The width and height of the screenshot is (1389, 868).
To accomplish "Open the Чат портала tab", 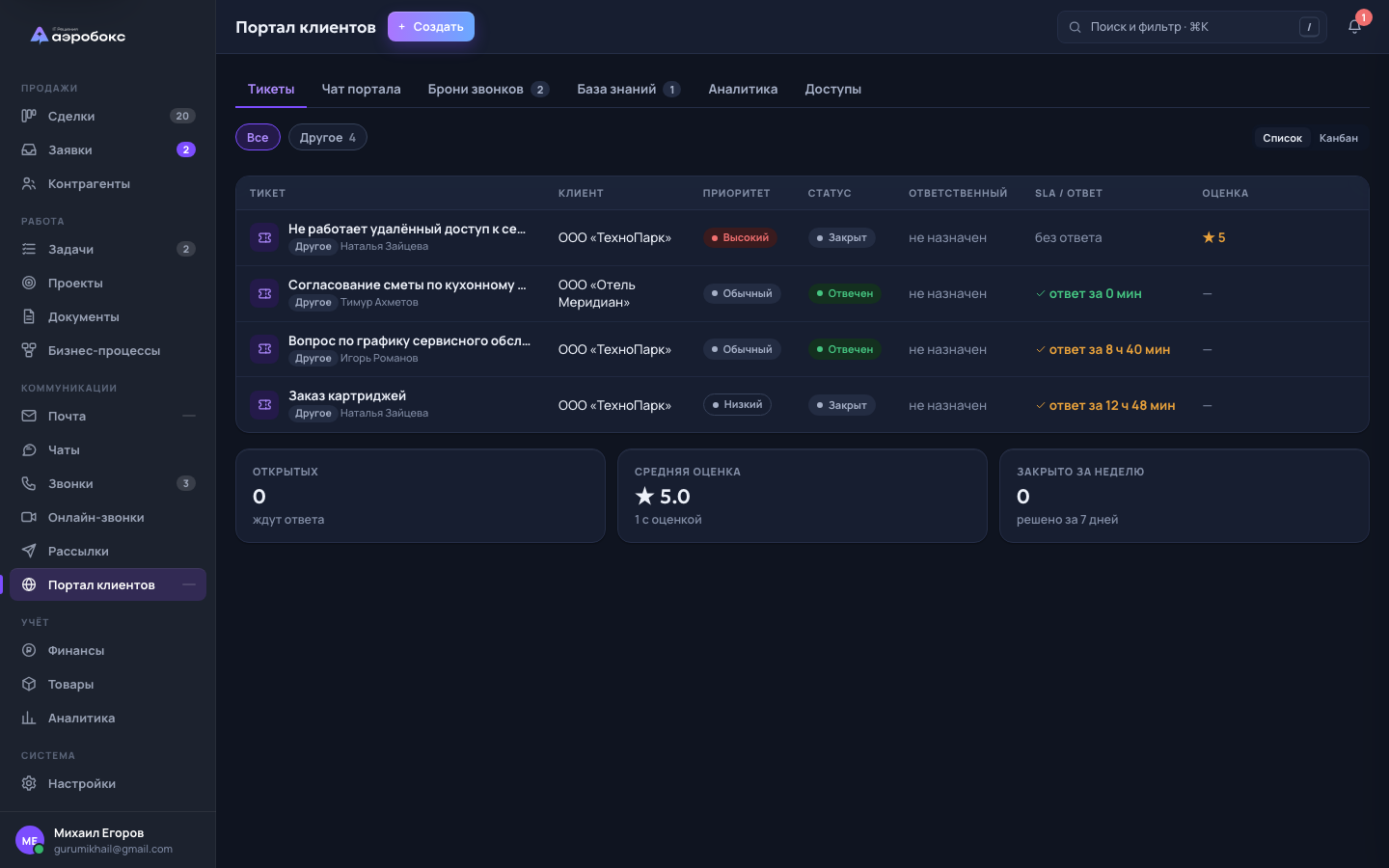I will pos(361,89).
